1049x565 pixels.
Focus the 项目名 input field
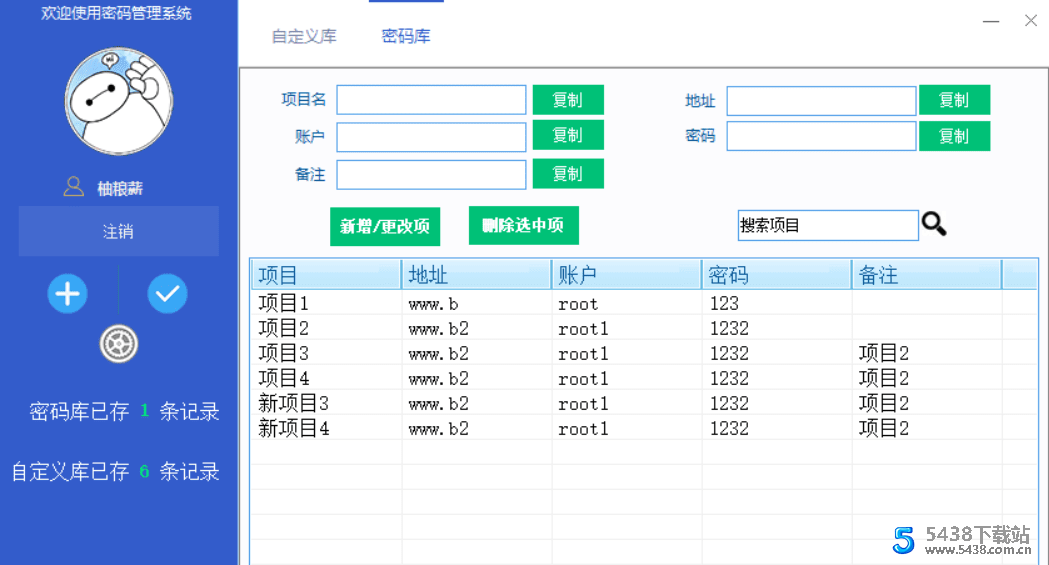[x=432, y=100]
